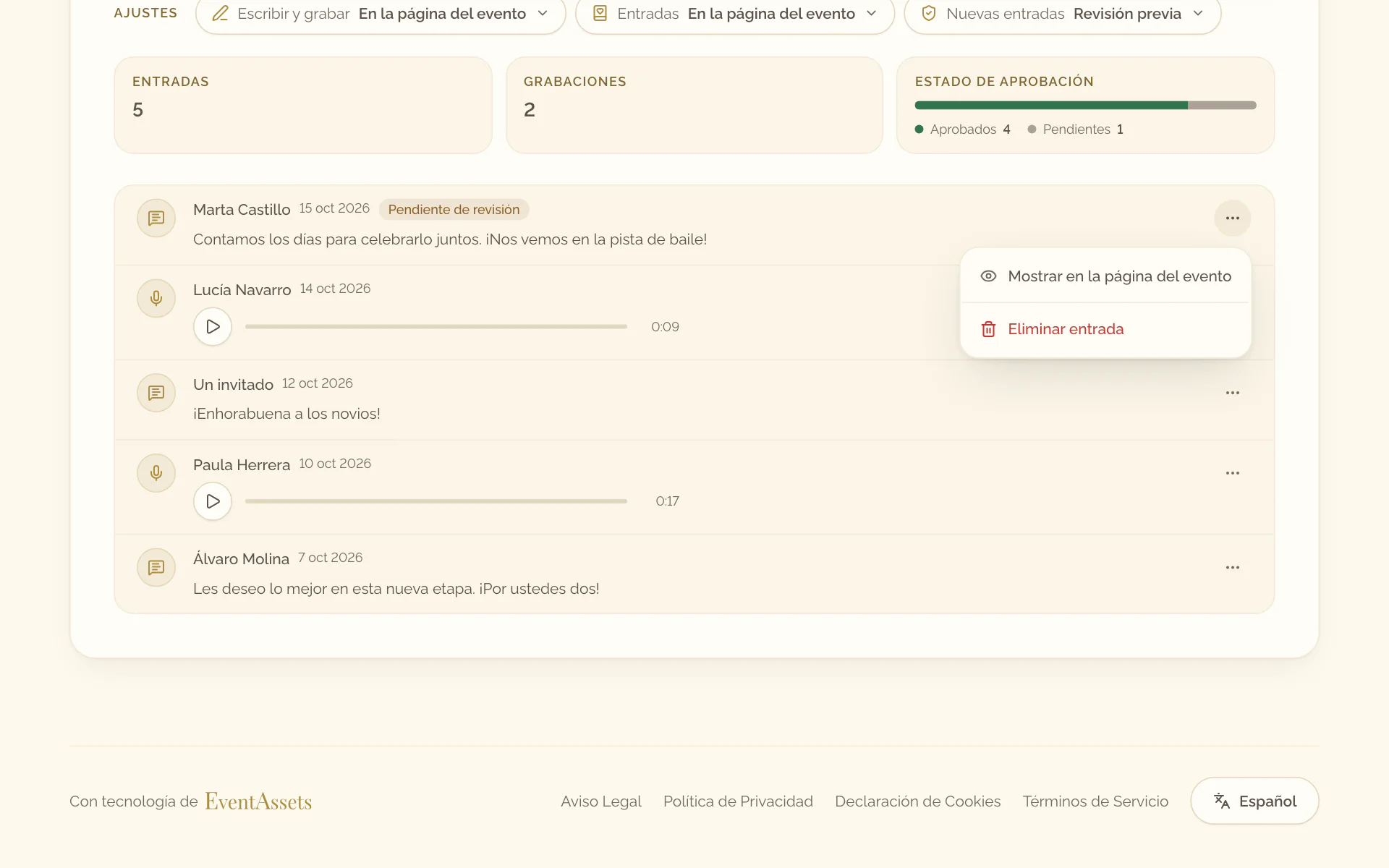The image size is (1389, 868).
Task: Click the Grabaciones count card
Action: 694,105
